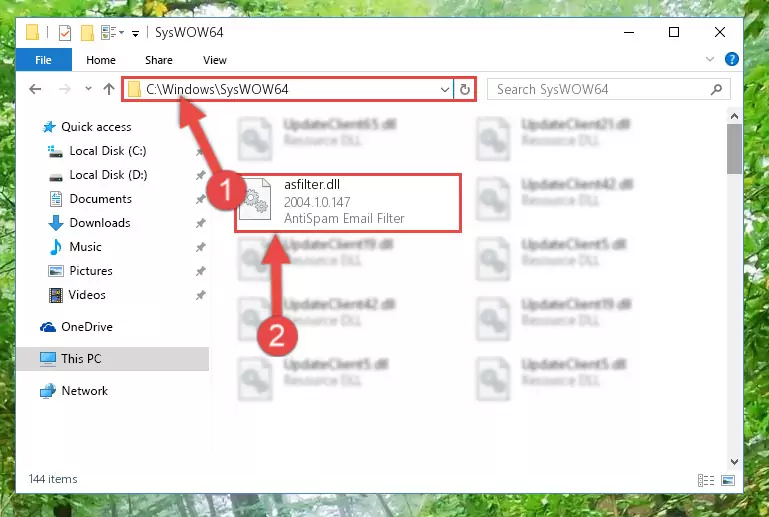The image size is (769, 517).
Task: Click the scroll up arrow of file list
Action: [734, 116]
